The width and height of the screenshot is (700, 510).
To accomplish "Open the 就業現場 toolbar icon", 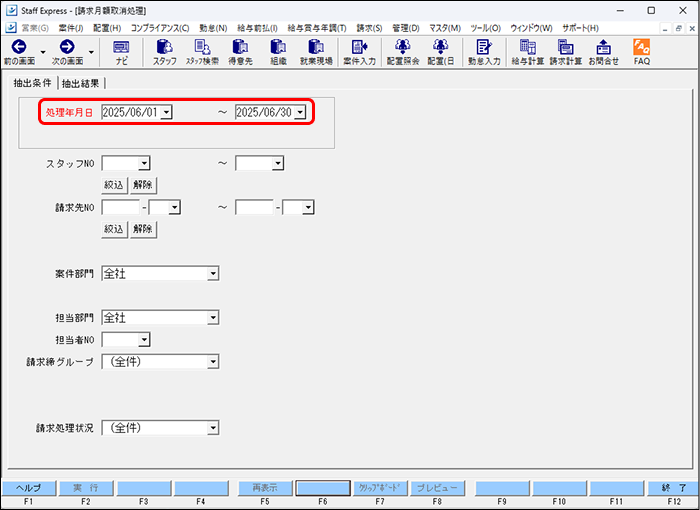I will pos(316,52).
